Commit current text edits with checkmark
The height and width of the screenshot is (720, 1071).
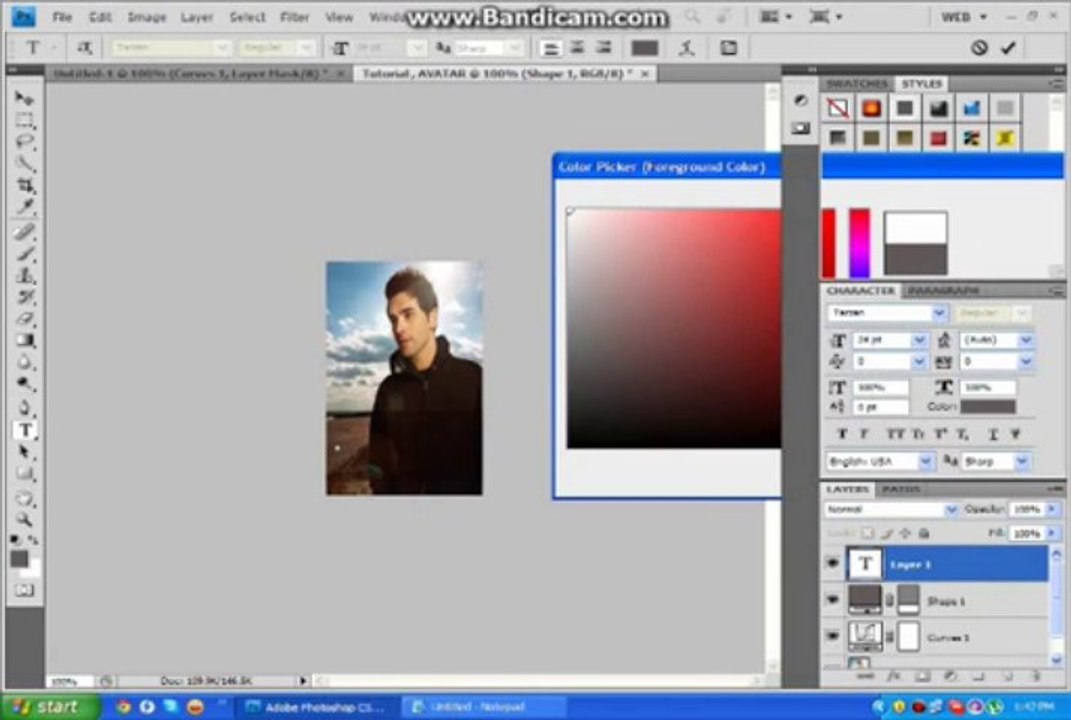1008,48
